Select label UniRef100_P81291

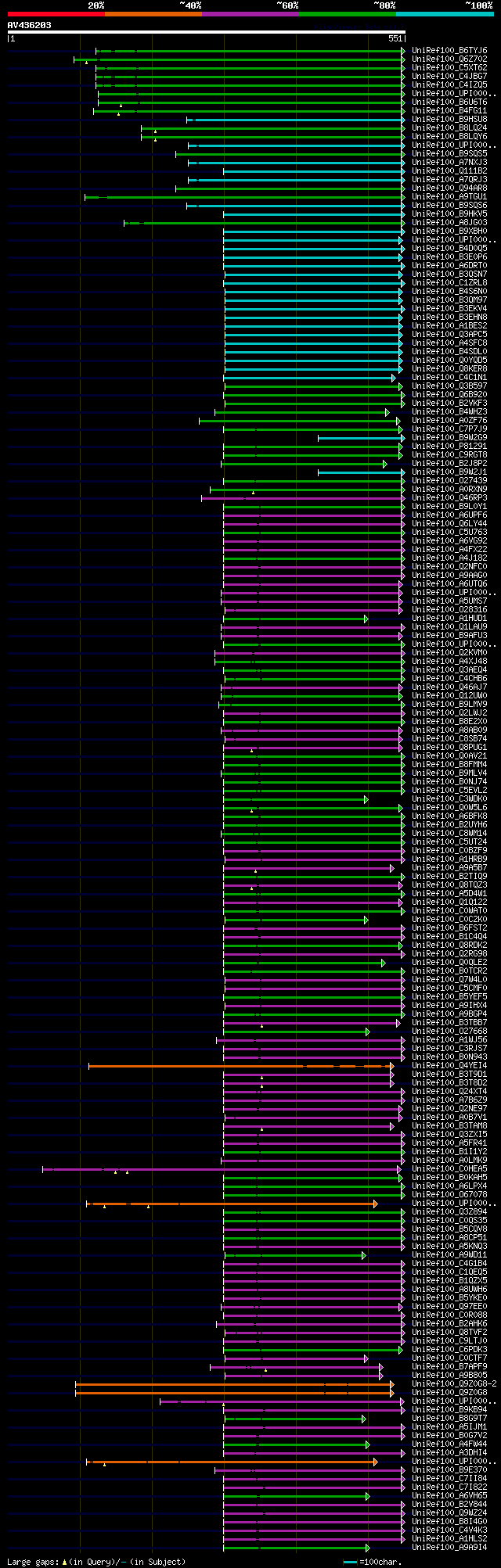449,446
